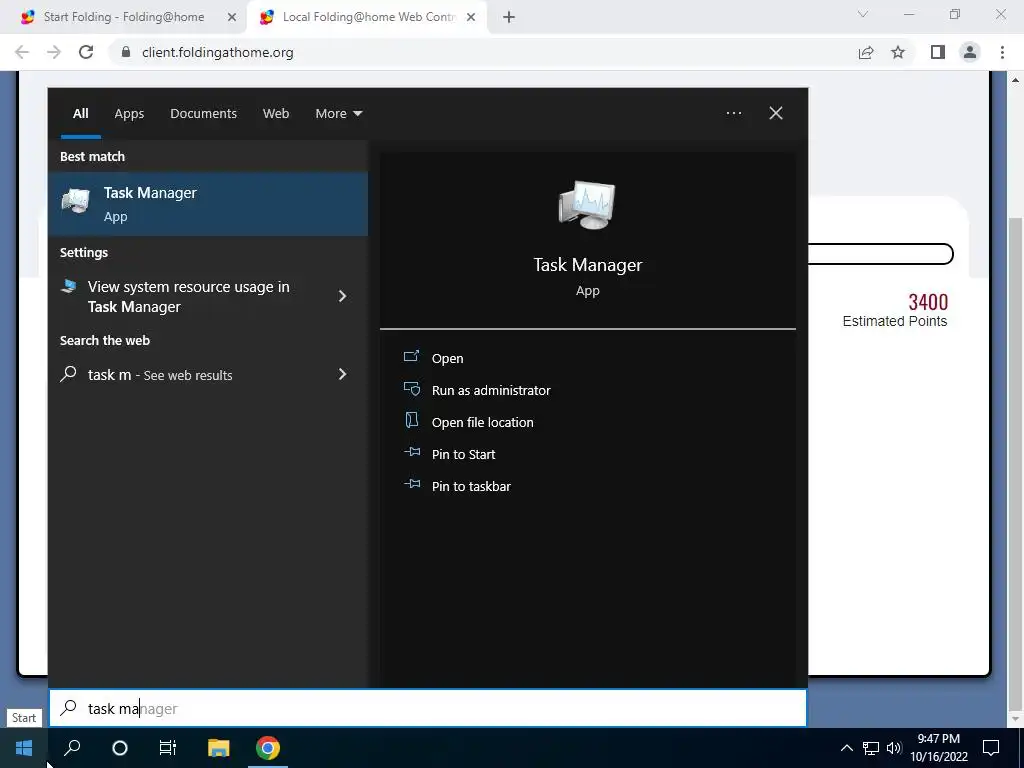This screenshot has width=1024, height=768.
Task: Expand arrow for View system resource usage
Action: (x=342, y=296)
